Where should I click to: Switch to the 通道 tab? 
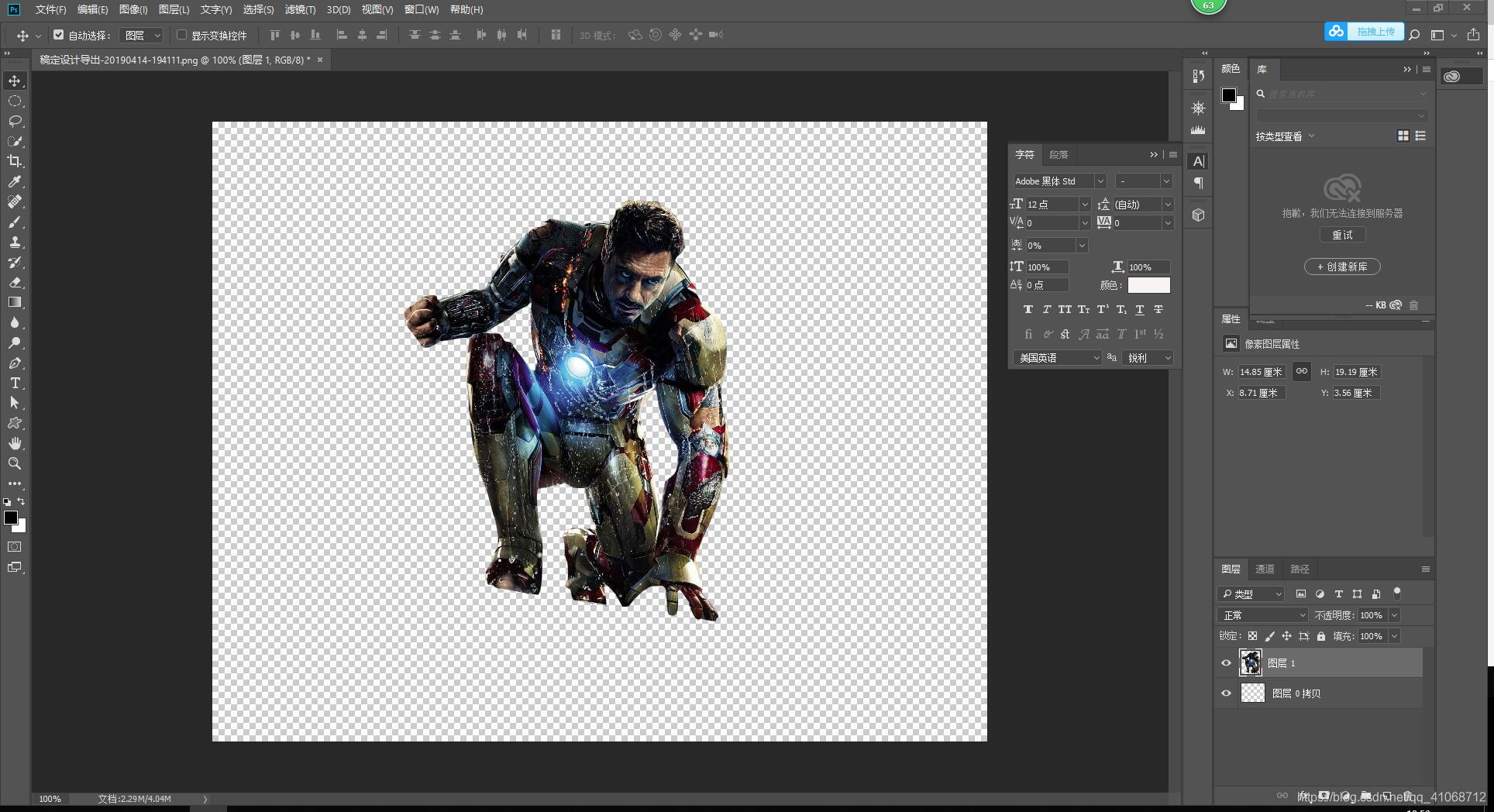(1265, 569)
